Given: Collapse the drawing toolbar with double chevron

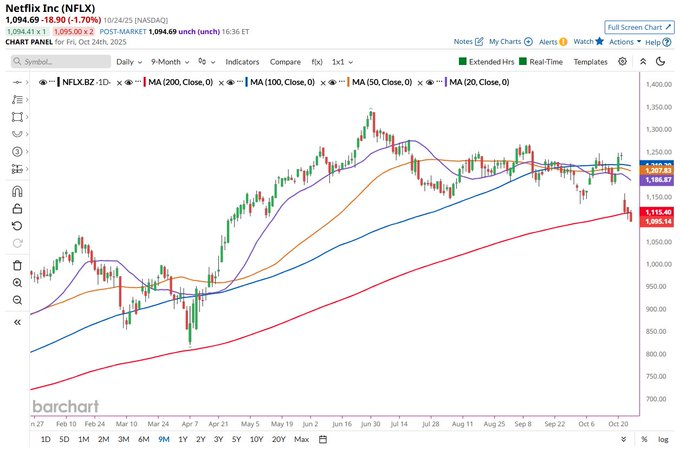Looking at the screenshot, I should point(17,322).
